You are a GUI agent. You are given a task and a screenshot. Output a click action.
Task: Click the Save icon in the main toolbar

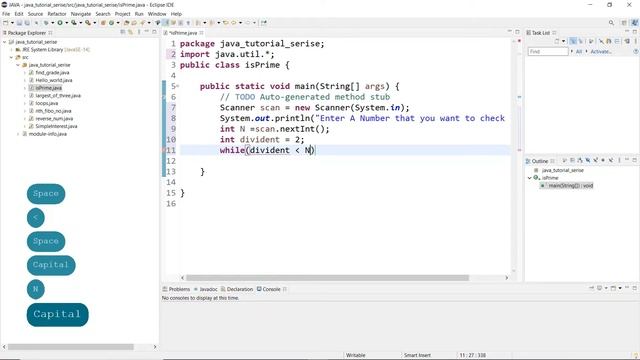coord(19,23)
